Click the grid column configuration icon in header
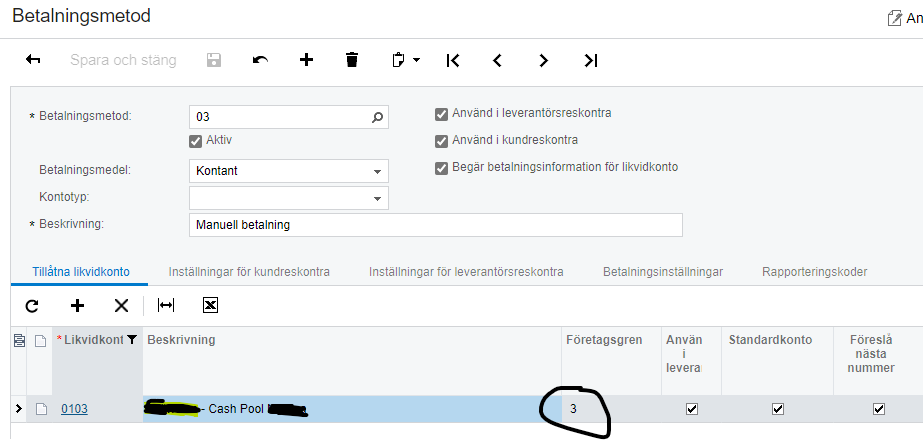923x441 pixels. [x=19, y=340]
